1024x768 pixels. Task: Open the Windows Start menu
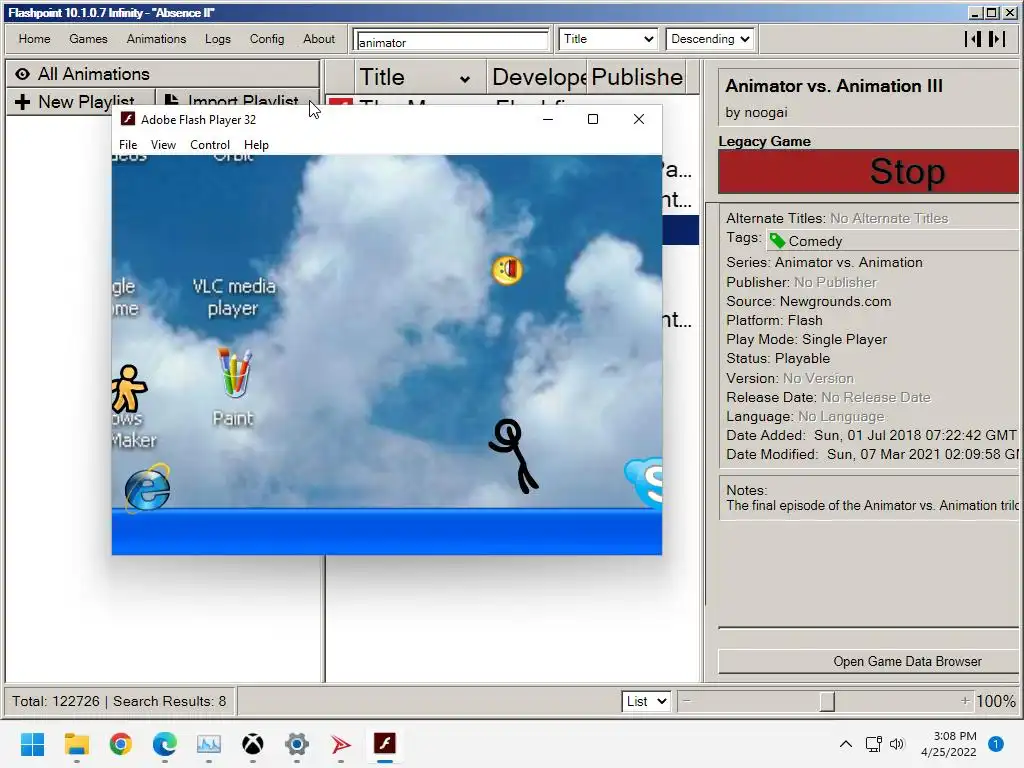pos(32,744)
